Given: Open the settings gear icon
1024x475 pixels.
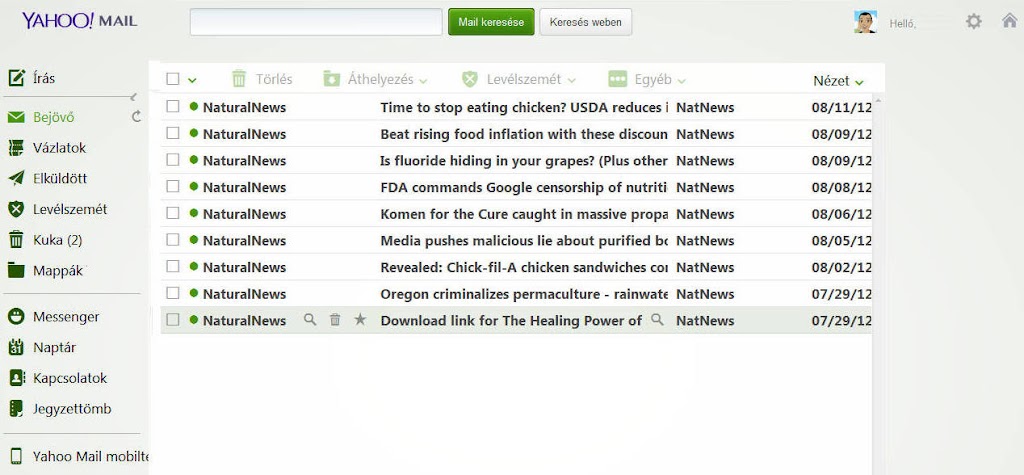Looking at the screenshot, I should point(974,22).
